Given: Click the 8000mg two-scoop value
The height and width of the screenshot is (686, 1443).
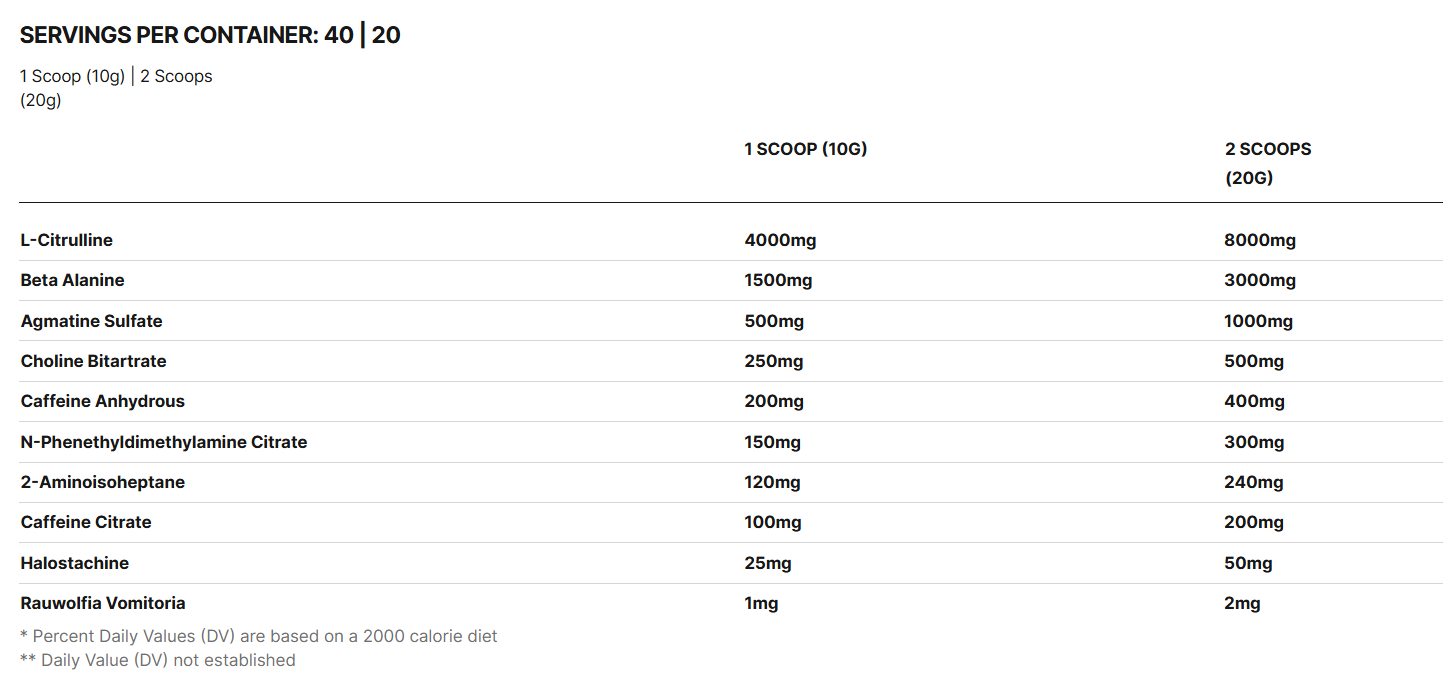Looking at the screenshot, I should tap(1260, 240).
